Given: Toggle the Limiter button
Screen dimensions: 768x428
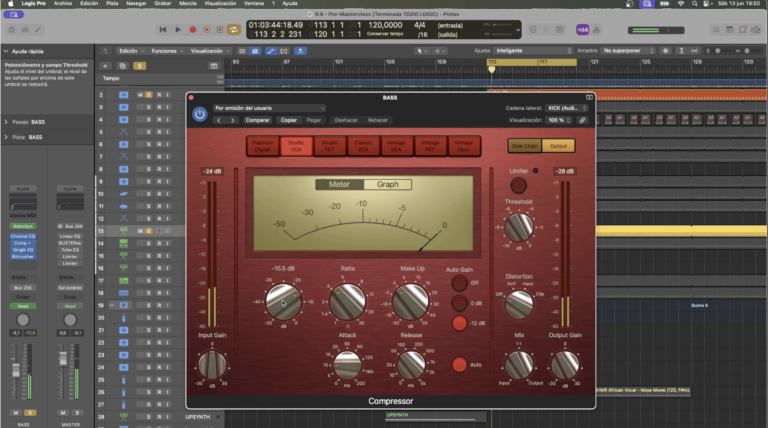Looking at the screenshot, I should click(519, 186).
